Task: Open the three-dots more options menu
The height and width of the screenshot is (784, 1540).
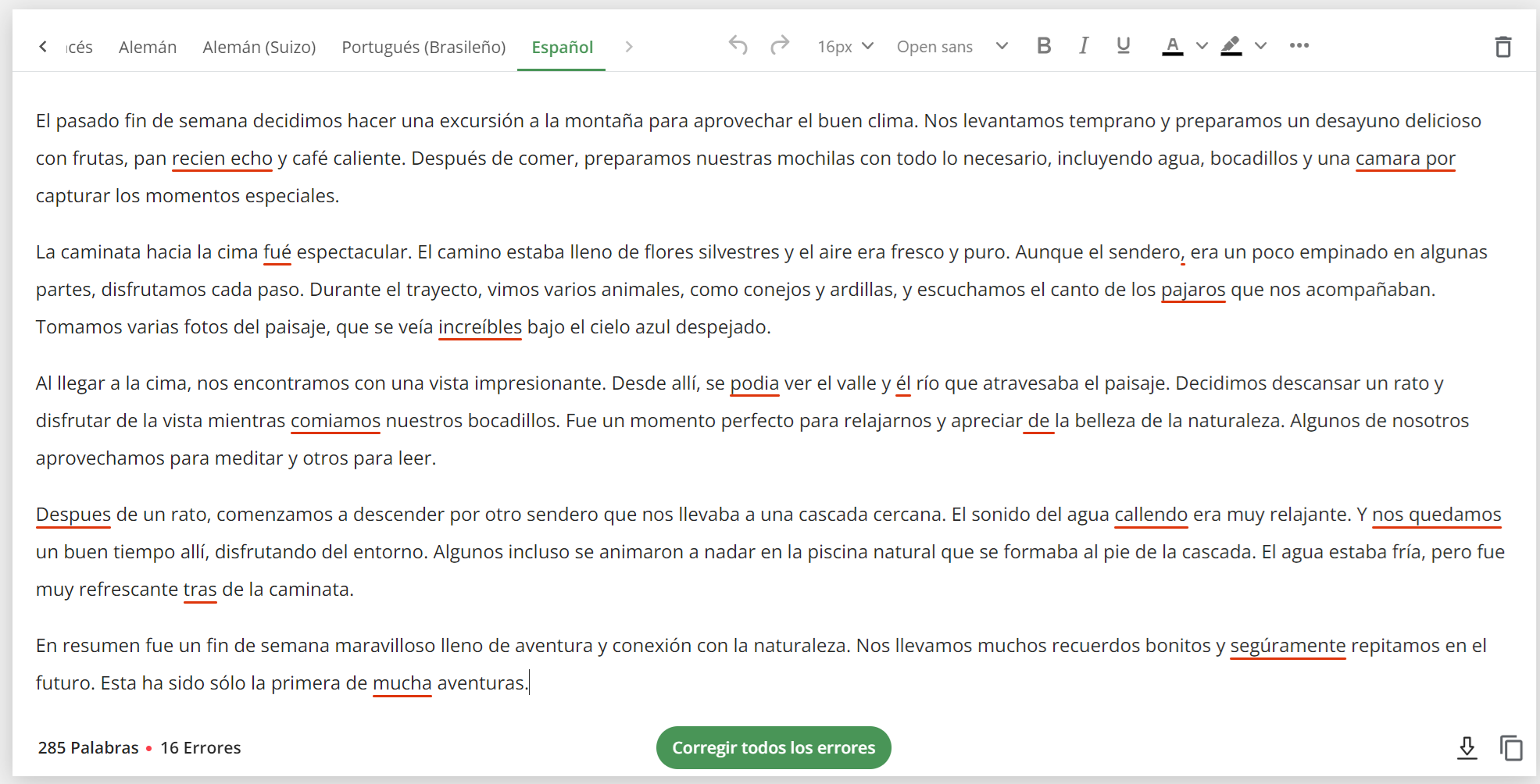Action: (1299, 45)
